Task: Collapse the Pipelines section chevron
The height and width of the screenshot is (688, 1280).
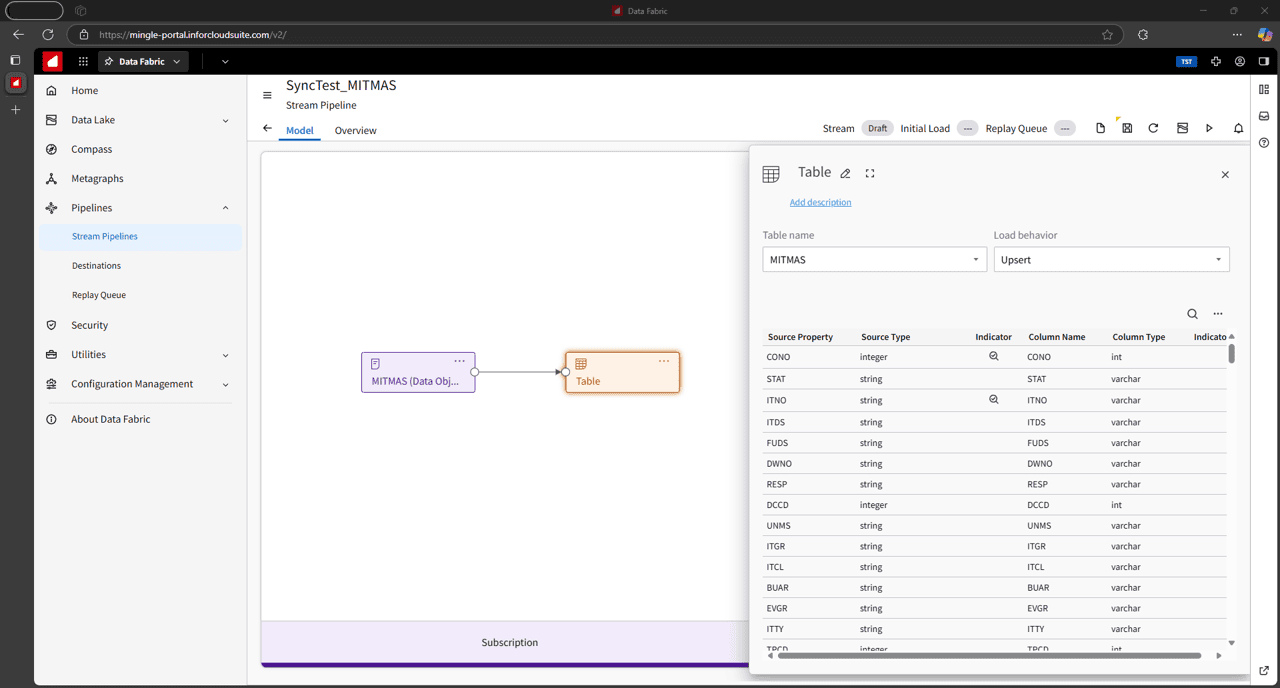Action: tap(225, 208)
